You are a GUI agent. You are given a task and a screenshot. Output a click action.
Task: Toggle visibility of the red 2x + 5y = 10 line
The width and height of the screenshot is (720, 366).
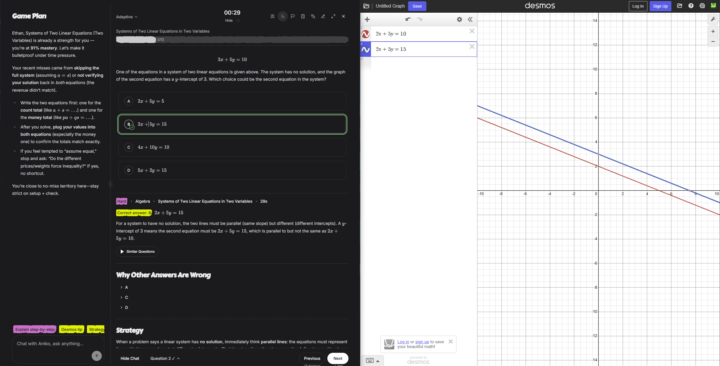tap(366, 34)
